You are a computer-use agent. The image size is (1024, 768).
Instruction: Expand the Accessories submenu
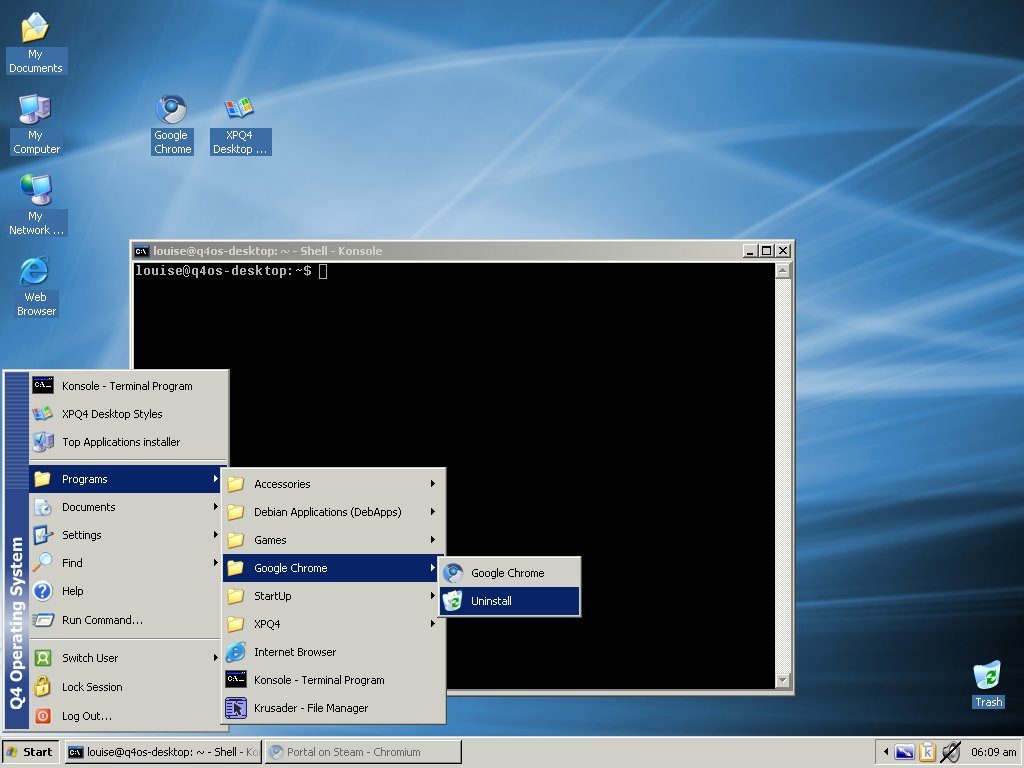(333, 484)
